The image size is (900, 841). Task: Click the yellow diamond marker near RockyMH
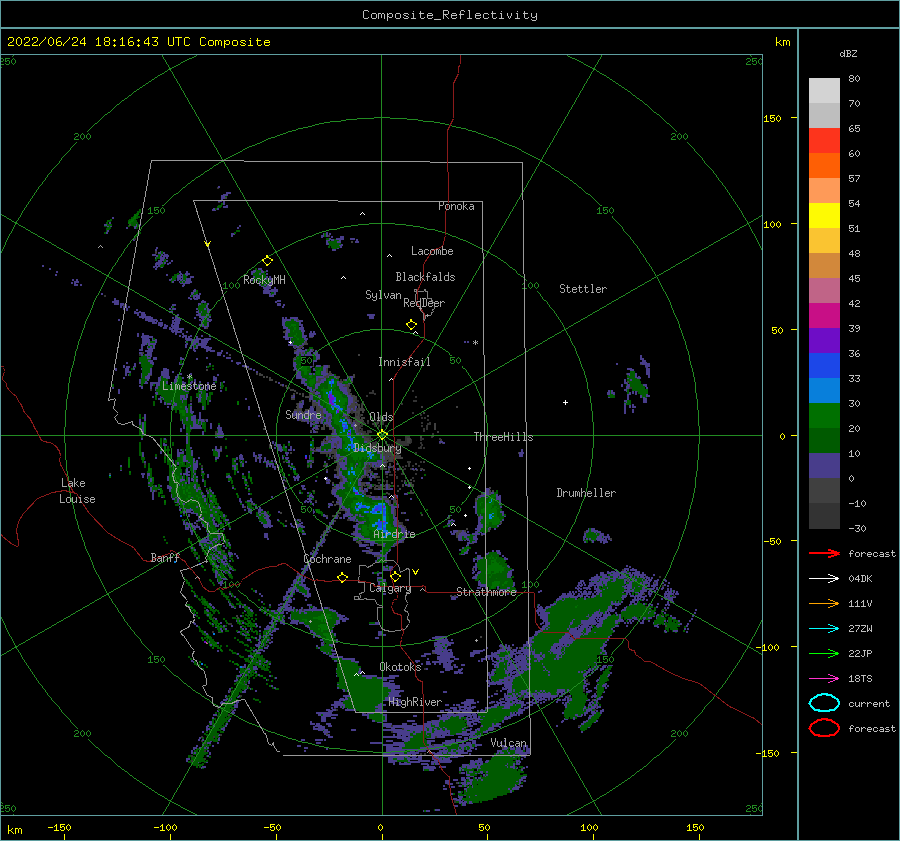[267, 261]
